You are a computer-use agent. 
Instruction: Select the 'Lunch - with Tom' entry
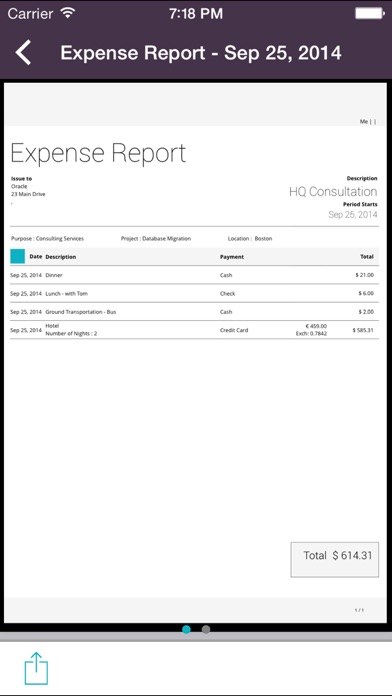[67, 293]
